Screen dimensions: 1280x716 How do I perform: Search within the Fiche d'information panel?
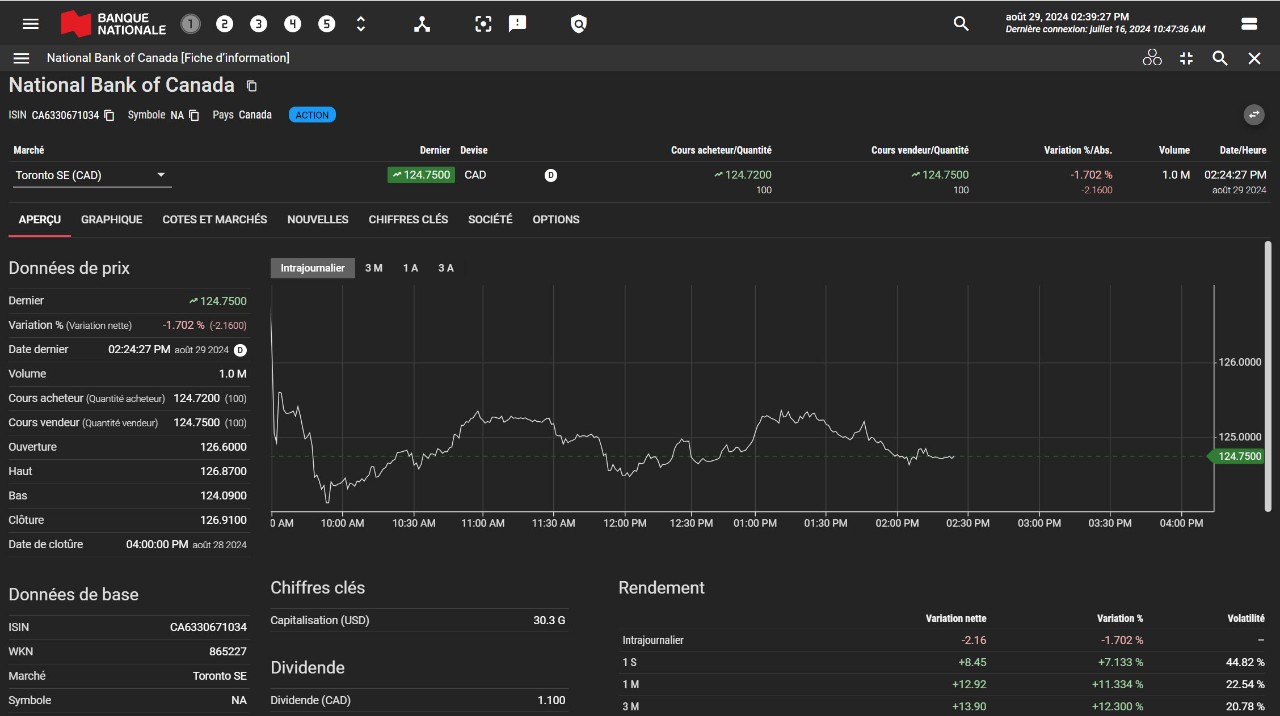click(1220, 58)
